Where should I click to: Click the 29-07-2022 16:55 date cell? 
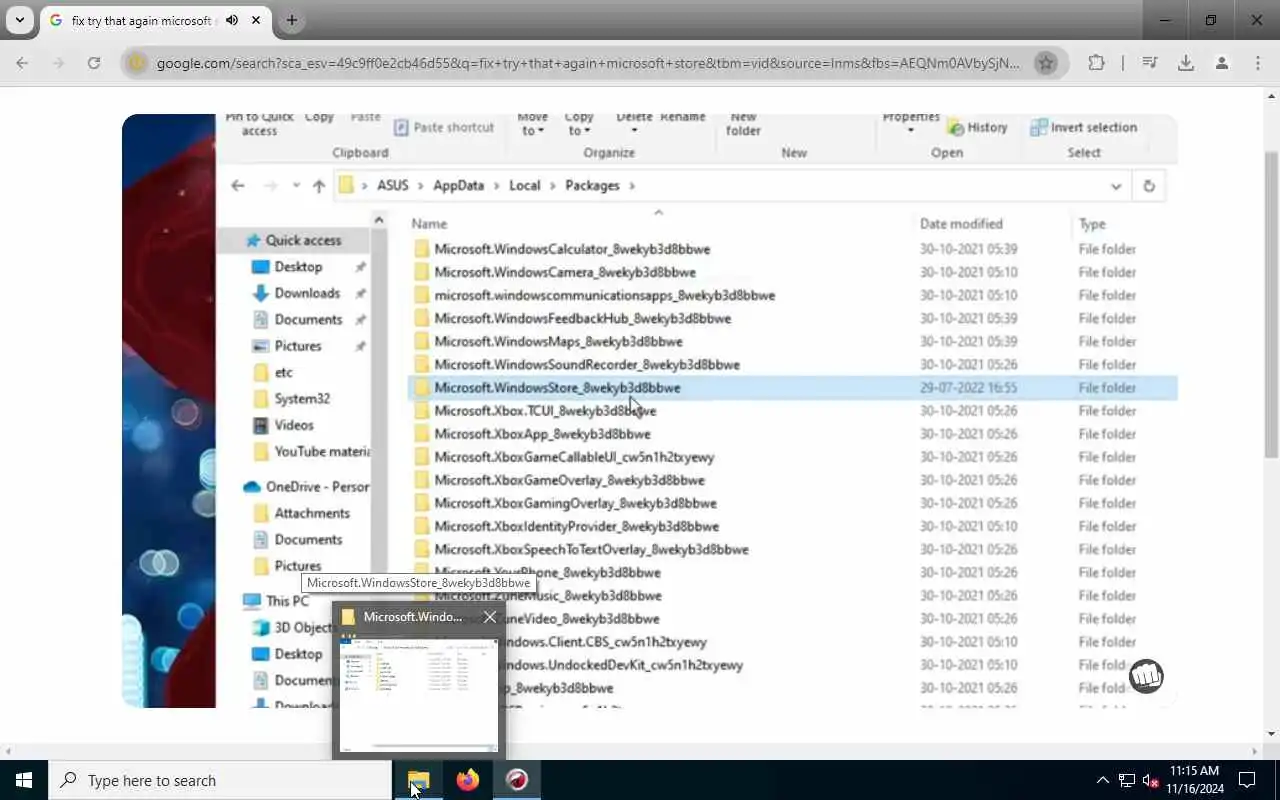pyautogui.click(x=968, y=388)
